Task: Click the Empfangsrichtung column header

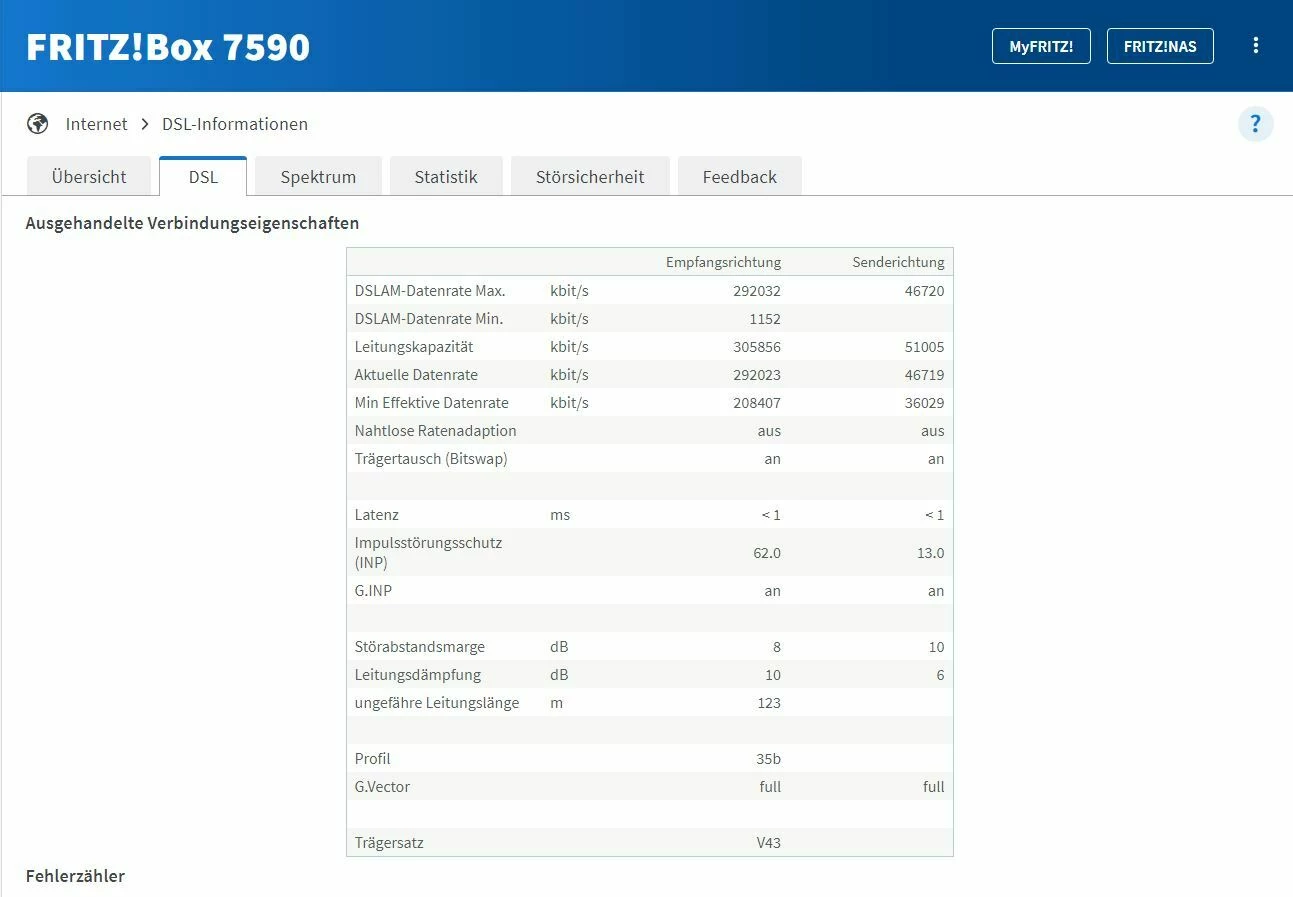Action: point(723,262)
